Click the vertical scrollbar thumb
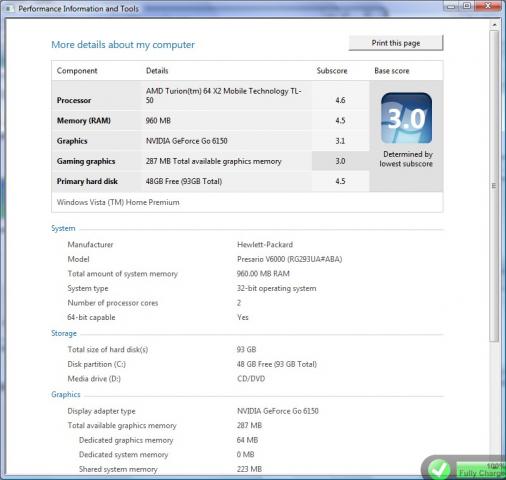506x480 pixels. [494, 186]
